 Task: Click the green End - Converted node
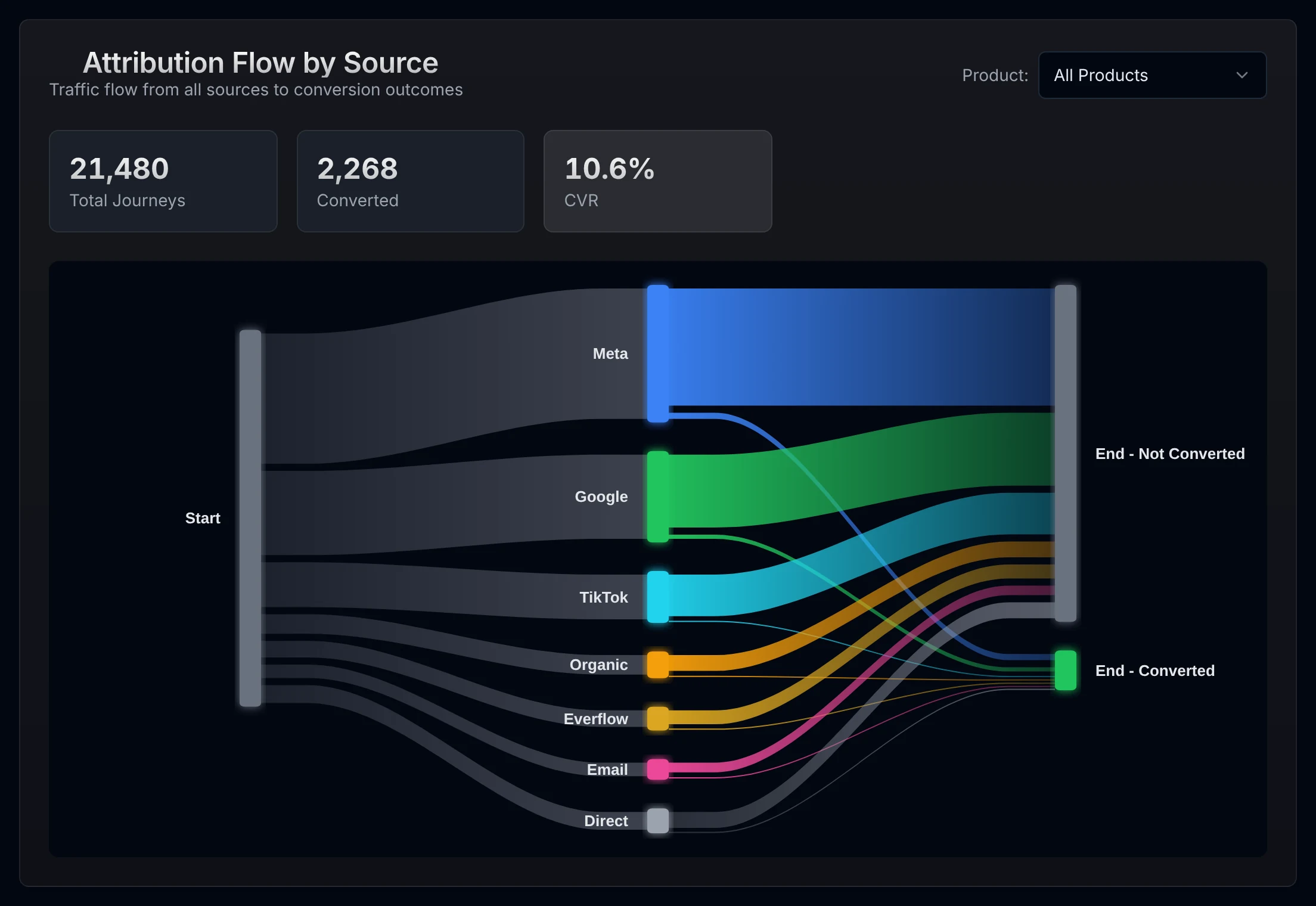click(x=1066, y=671)
